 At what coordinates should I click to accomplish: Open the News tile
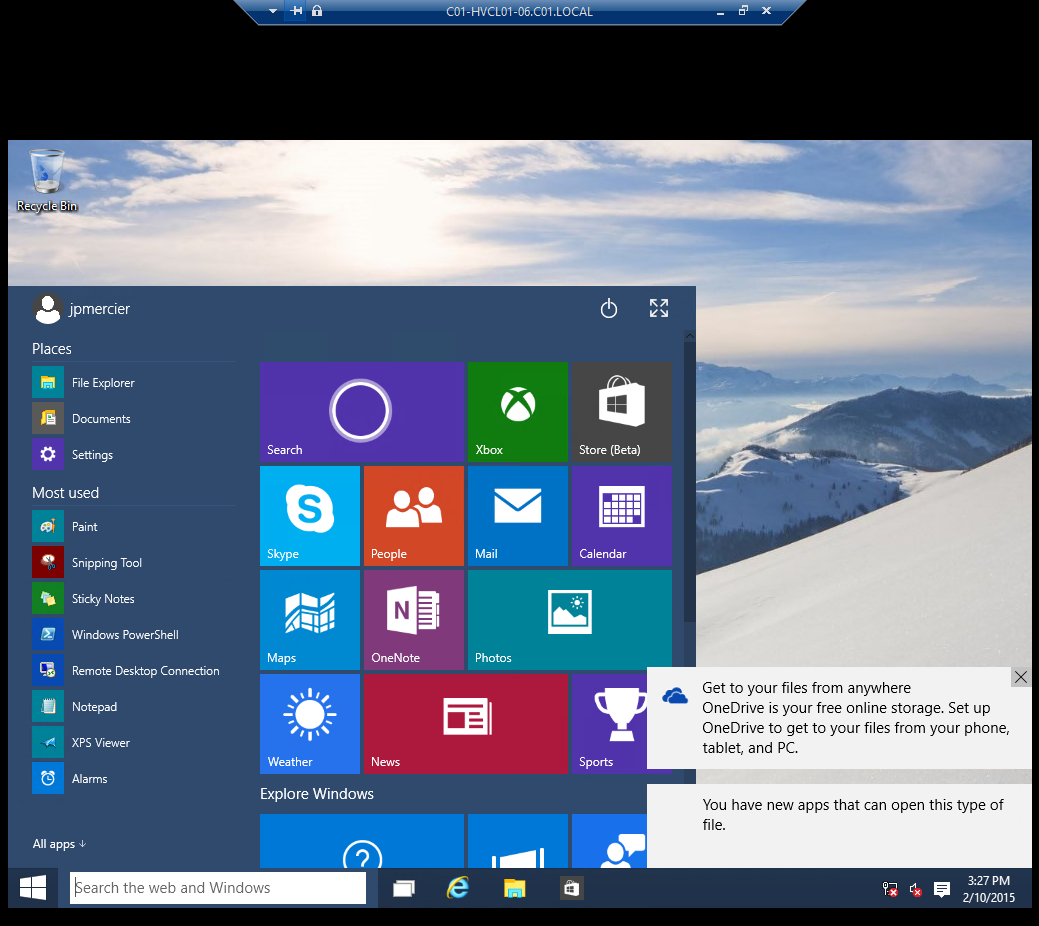click(466, 724)
